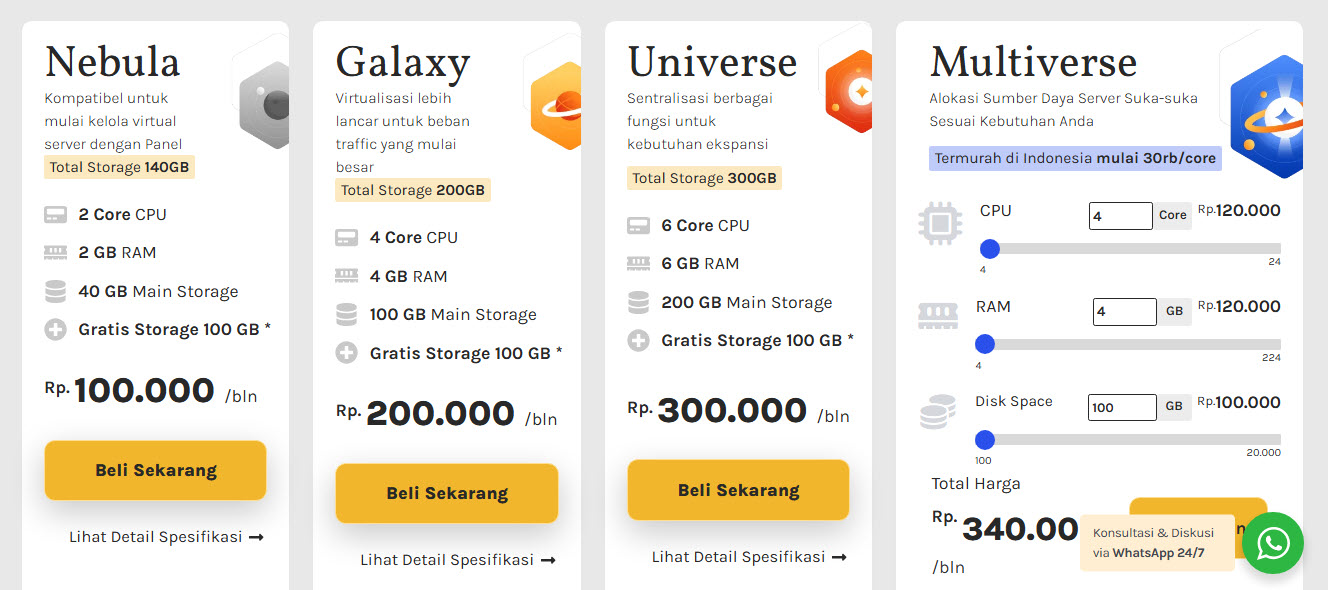Click Universe's 6 Core CPU icon
1328x590 pixels.
point(638,226)
